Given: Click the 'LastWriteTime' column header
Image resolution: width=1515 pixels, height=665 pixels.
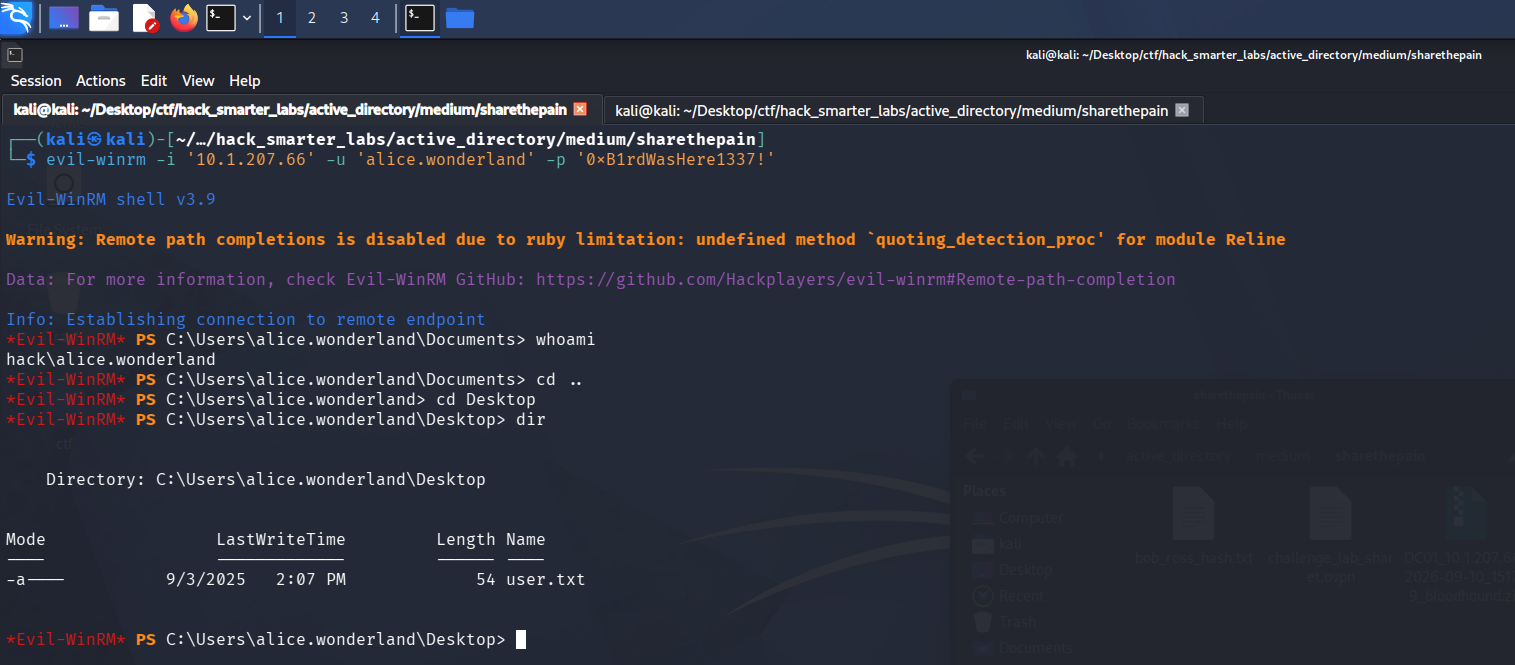Looking at the screenshot, I should (280, 539).
